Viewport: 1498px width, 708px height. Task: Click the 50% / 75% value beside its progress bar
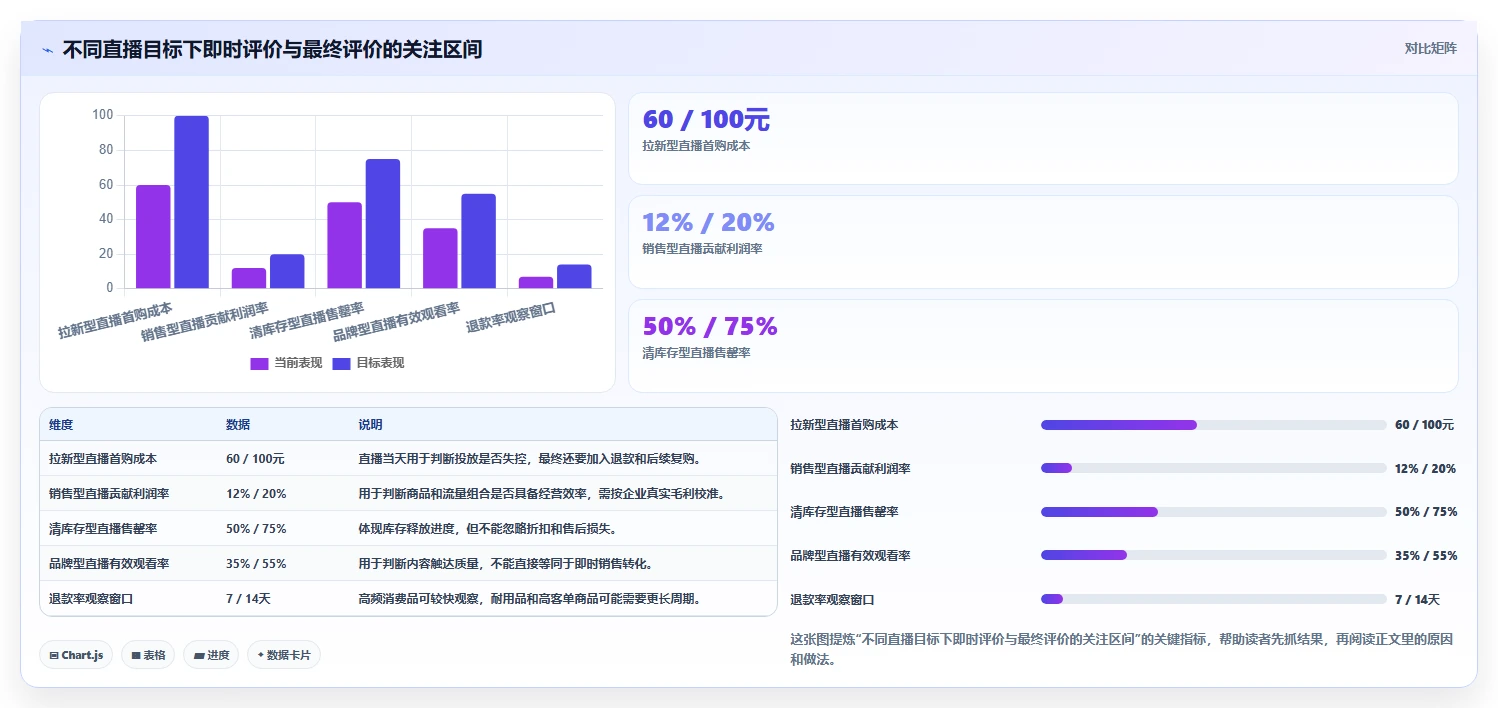click(1426, 512)
